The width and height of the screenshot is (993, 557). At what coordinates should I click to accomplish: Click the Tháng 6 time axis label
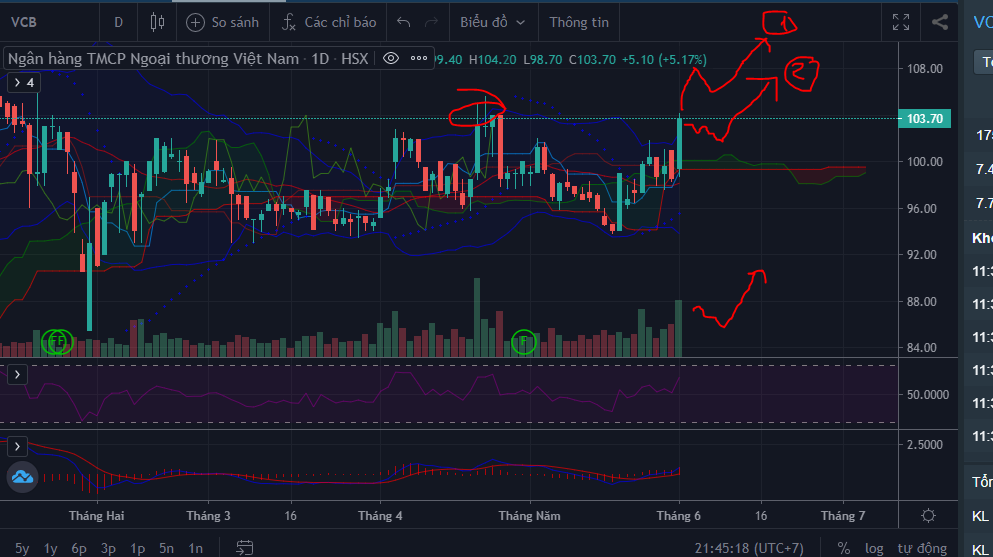point(679,515)
